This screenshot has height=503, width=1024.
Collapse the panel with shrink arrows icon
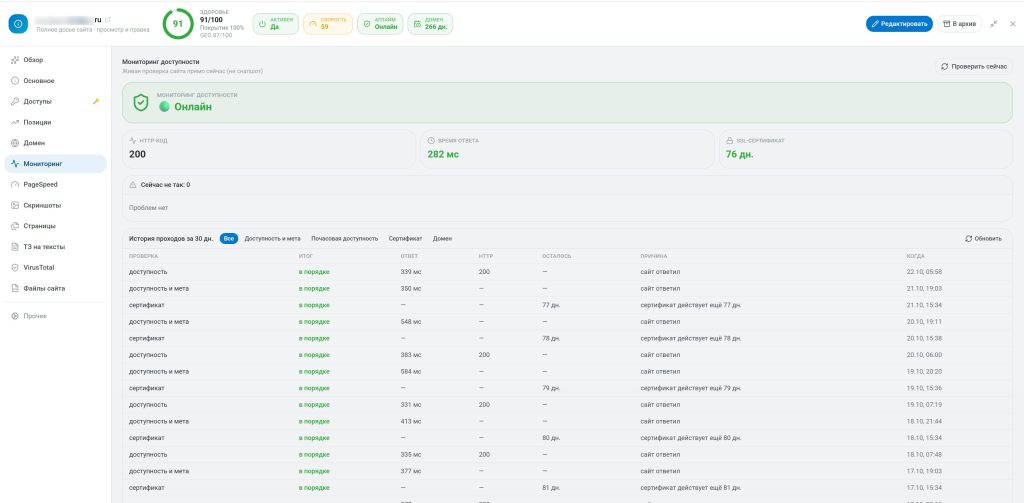[993, 24]
